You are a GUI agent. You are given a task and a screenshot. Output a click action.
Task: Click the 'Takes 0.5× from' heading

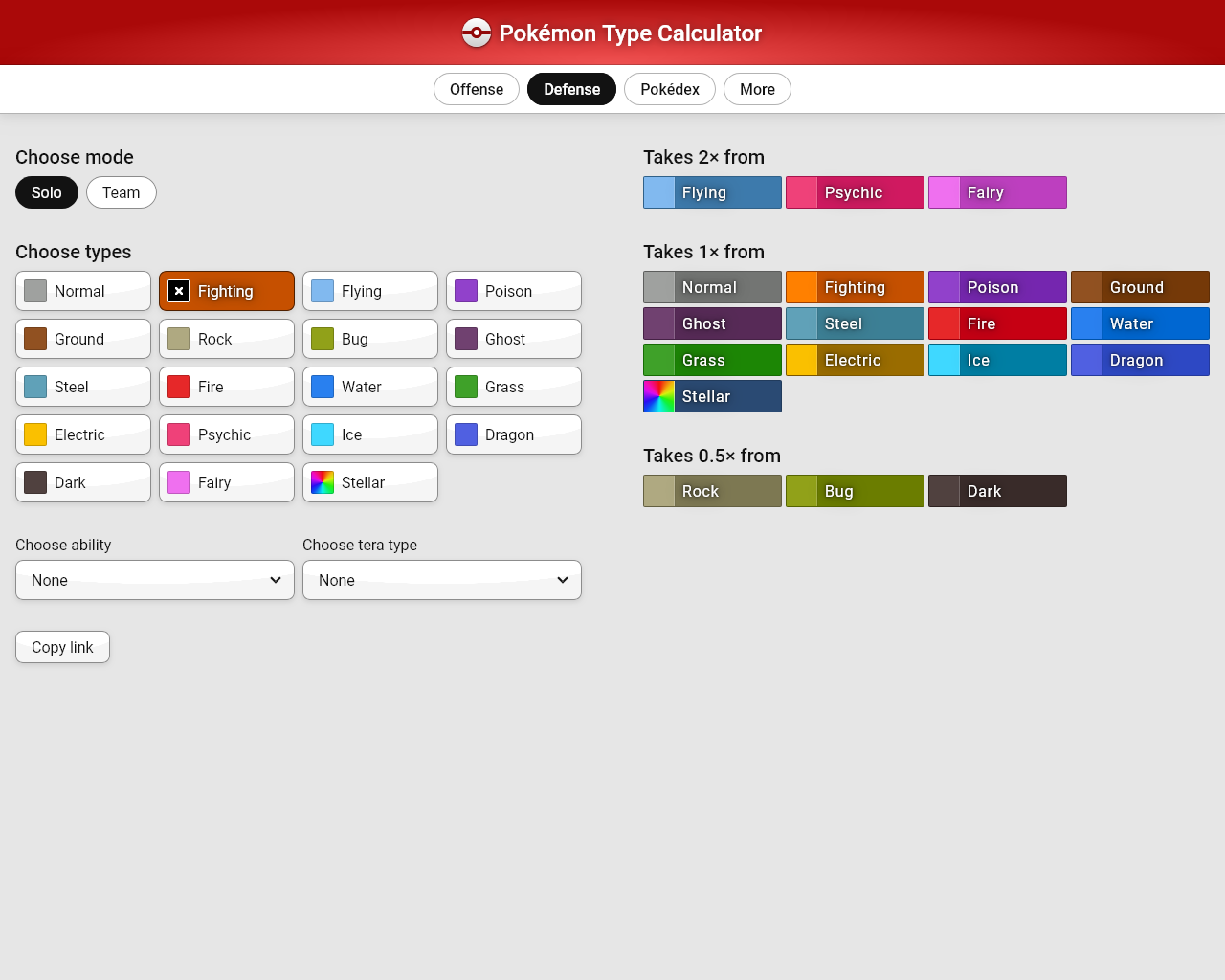(712, 456)
